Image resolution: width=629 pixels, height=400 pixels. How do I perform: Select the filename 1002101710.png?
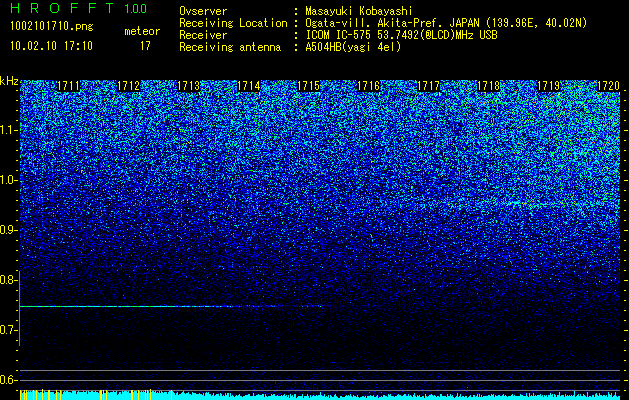(x=52, y=26)
